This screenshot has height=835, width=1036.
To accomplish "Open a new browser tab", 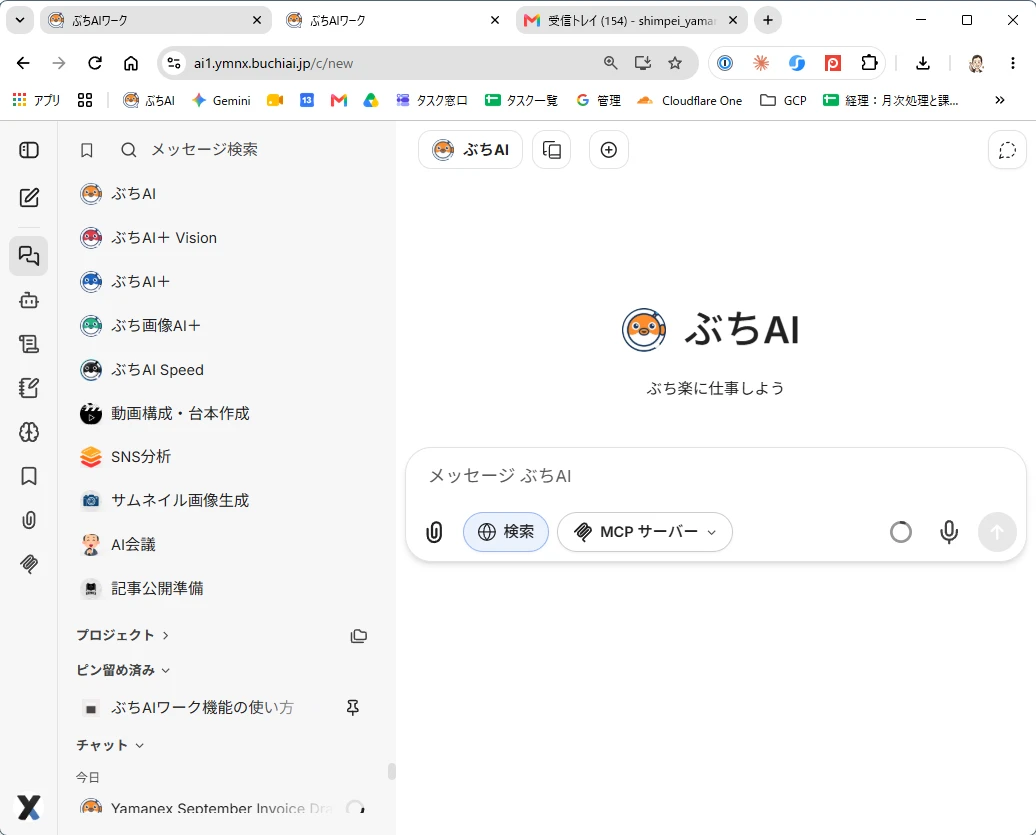I will pos(768,20).
